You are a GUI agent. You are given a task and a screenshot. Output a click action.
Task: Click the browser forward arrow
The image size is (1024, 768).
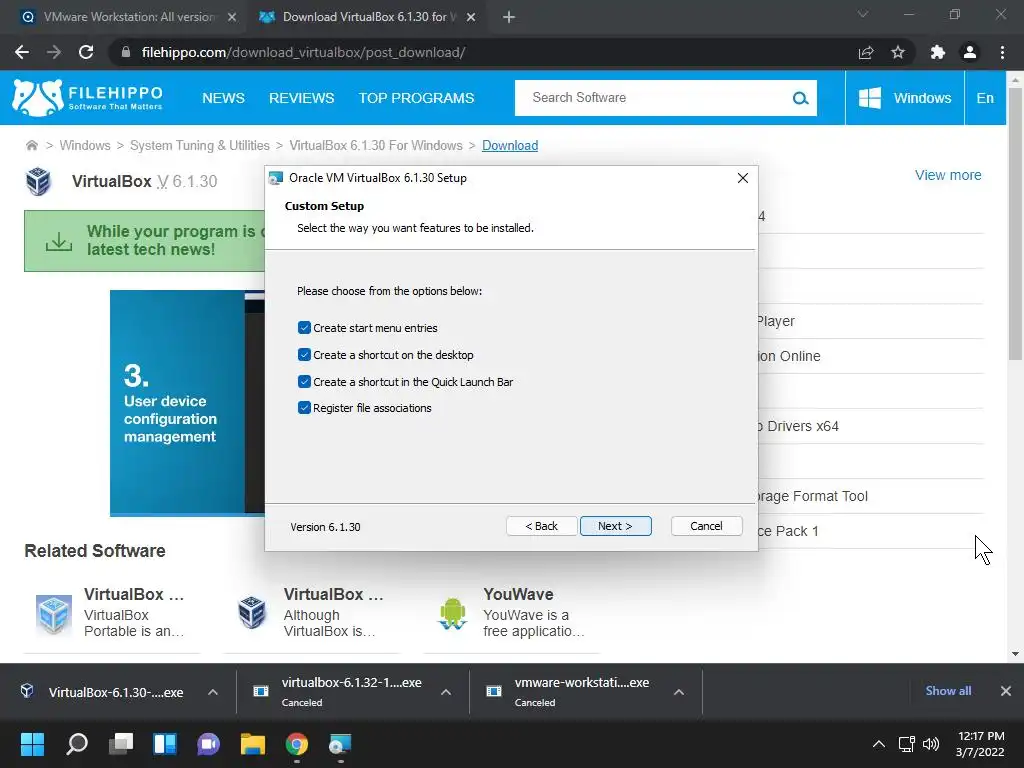[54, 52]
